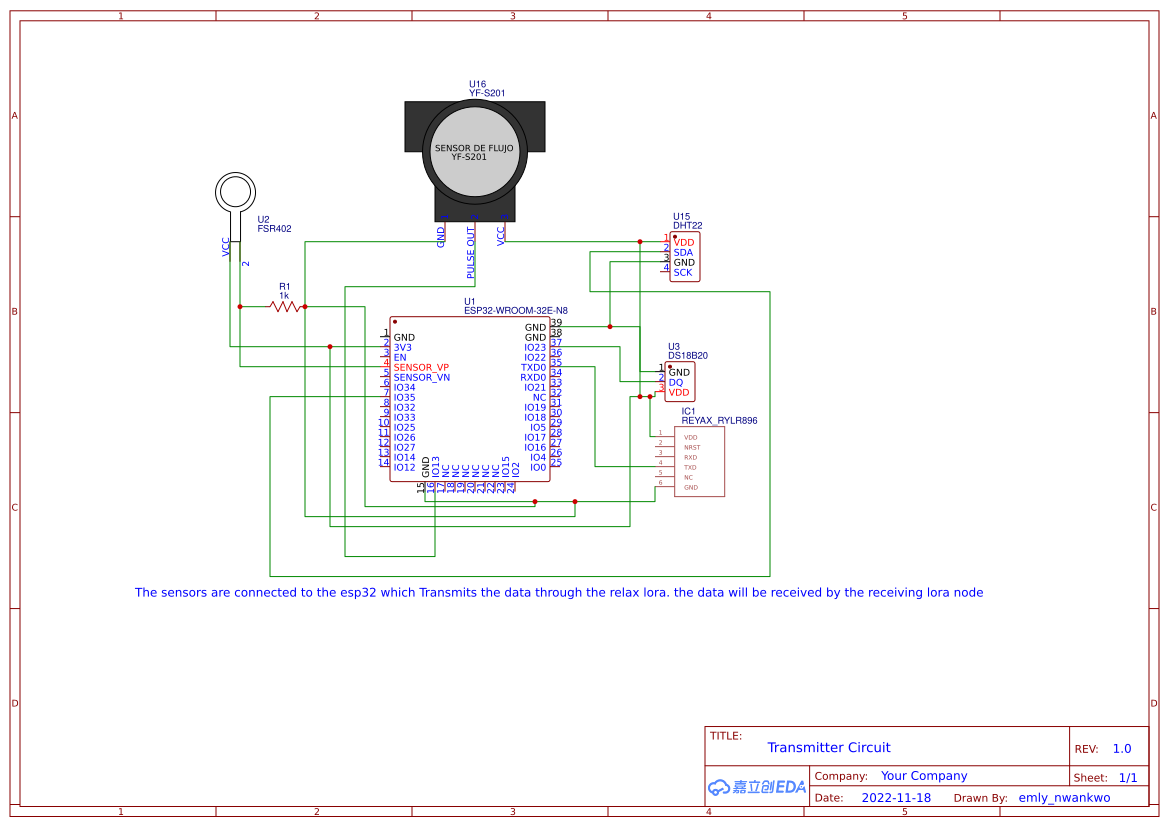Click the blue annotation text about sensor transmission
Viewport: 1169px width, 827px height.
point(558,592)
